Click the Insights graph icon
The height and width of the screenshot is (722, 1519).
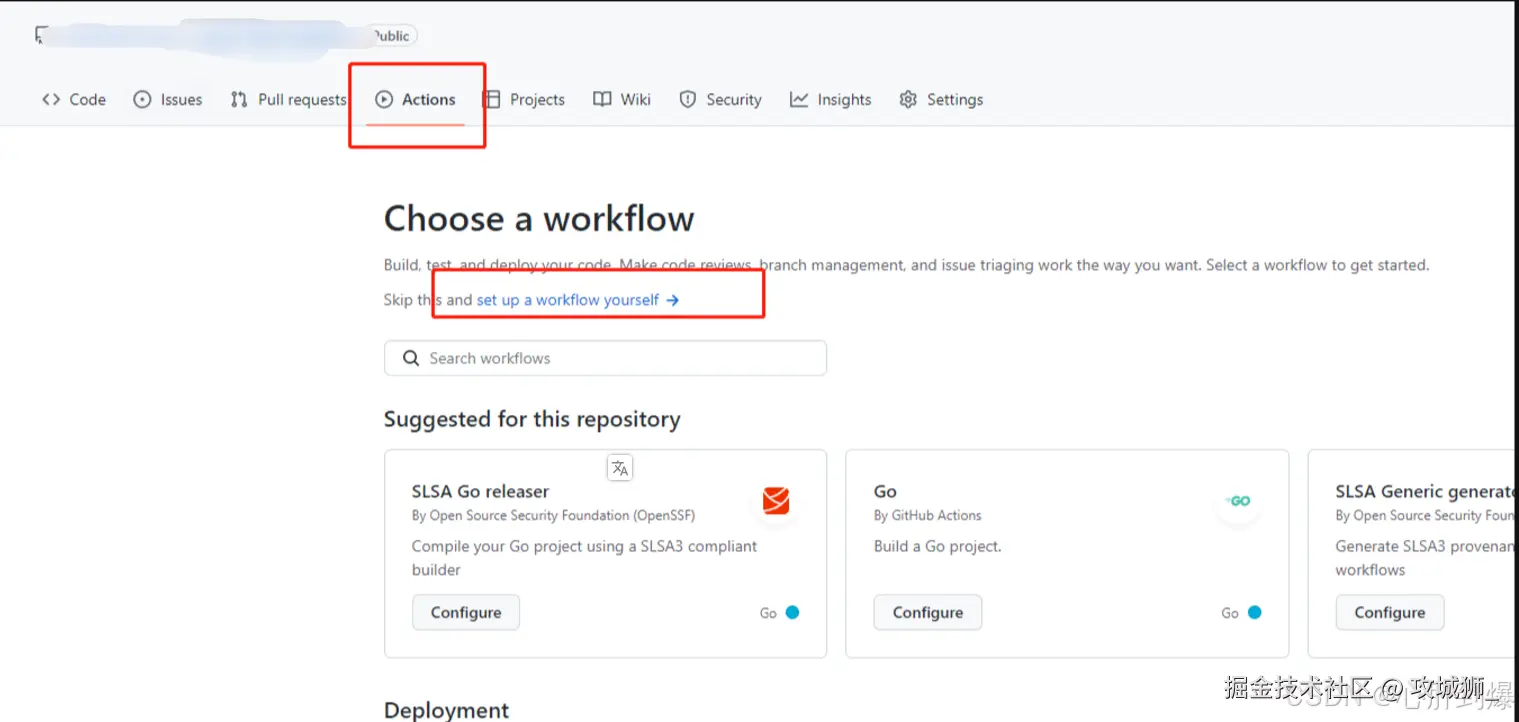(799, 99)
